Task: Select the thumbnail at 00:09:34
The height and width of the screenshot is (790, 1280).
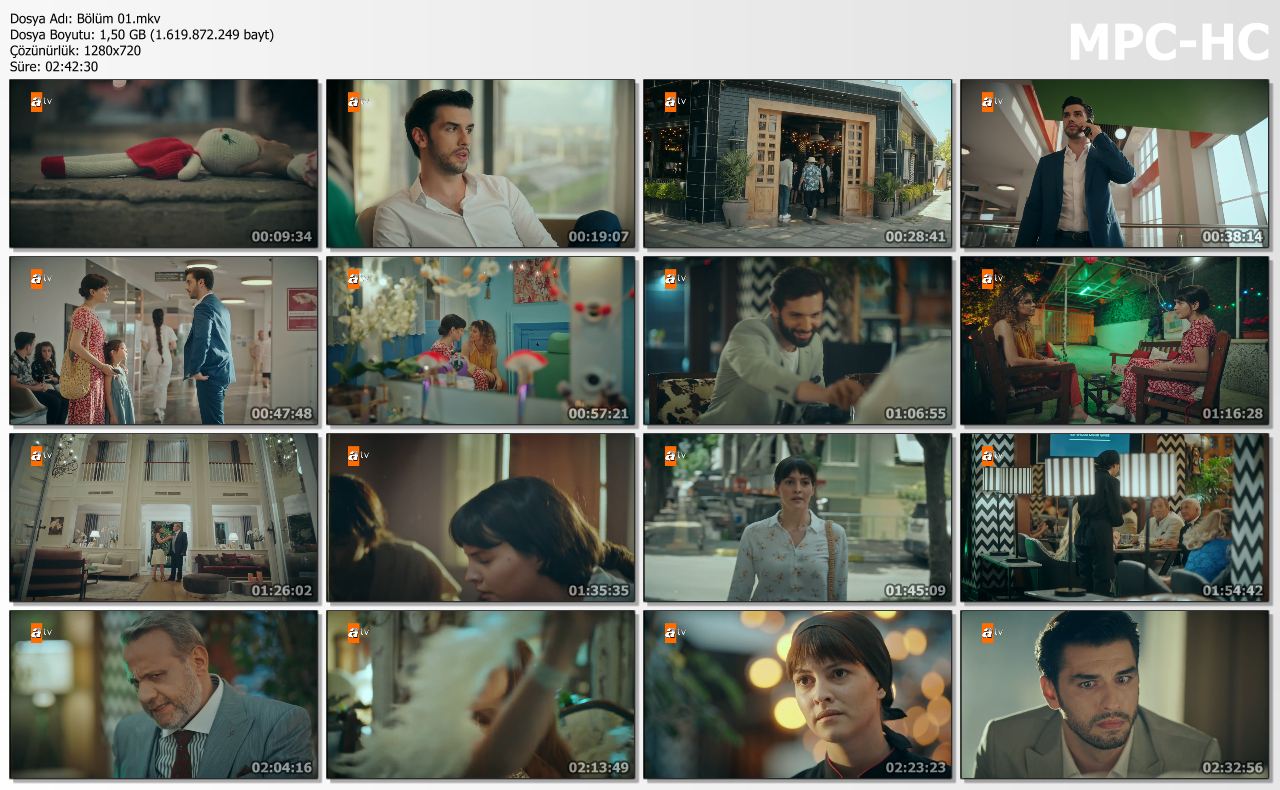Action: click(164, 164)
